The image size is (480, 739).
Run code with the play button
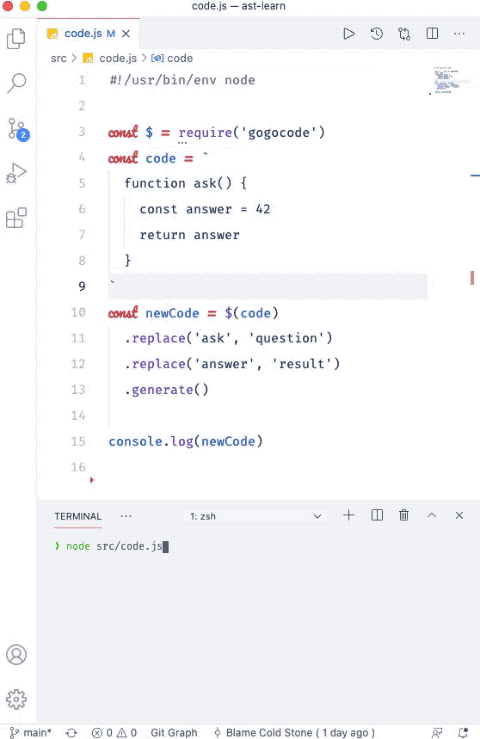tap(349, 33)
